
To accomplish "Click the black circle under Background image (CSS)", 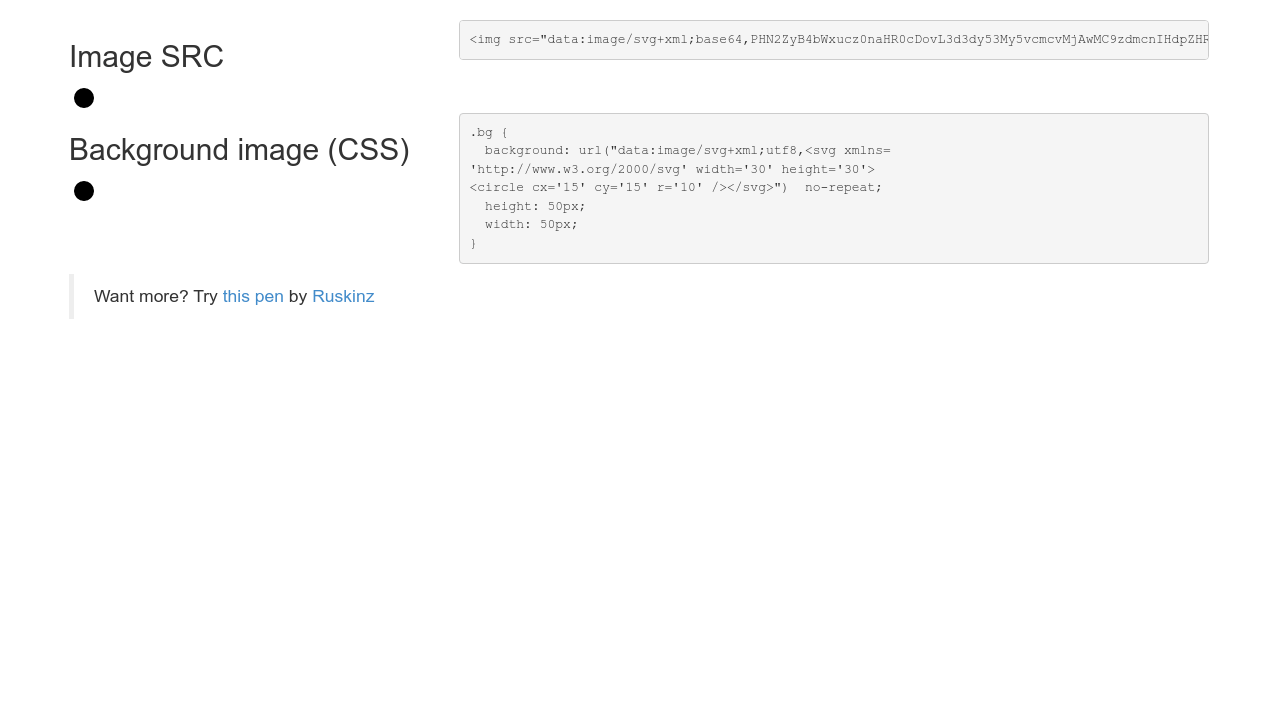I will coord(84,191).
